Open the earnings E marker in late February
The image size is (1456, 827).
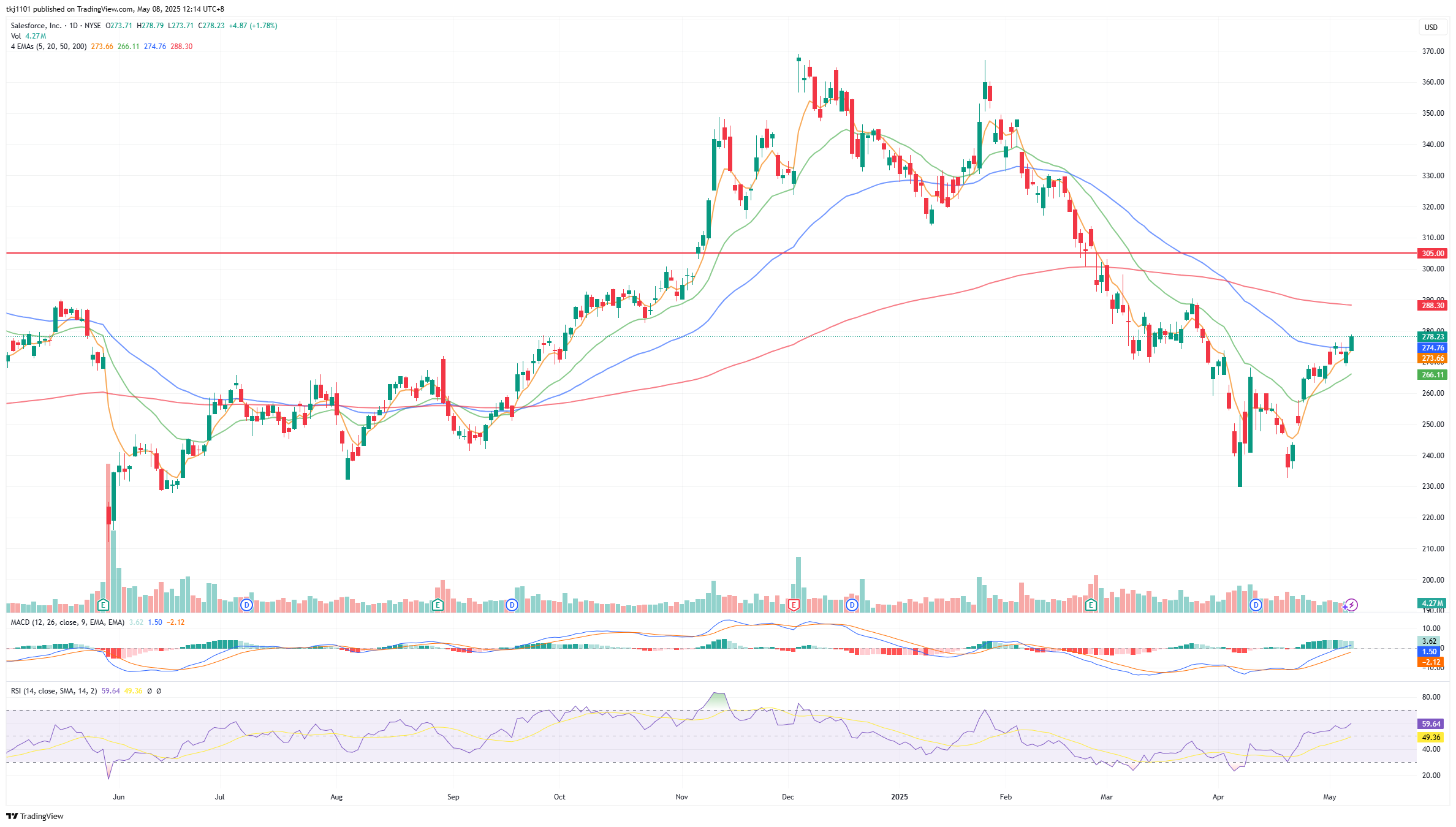tap(1091, 605)
